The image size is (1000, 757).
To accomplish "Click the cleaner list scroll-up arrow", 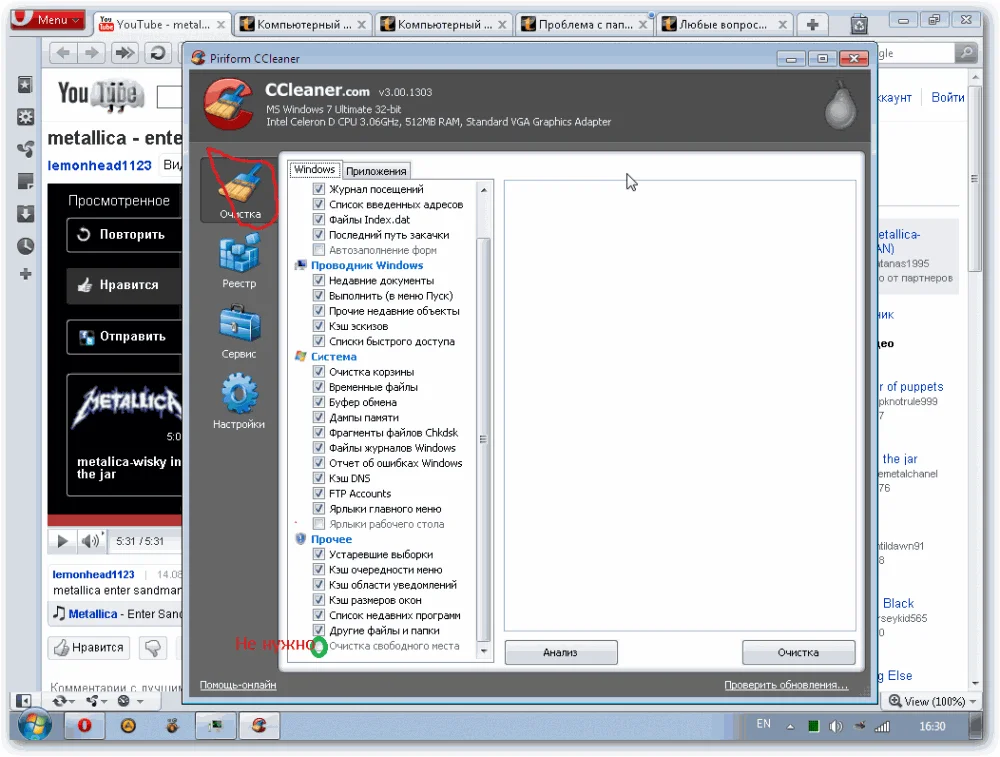I will point(483,189).
